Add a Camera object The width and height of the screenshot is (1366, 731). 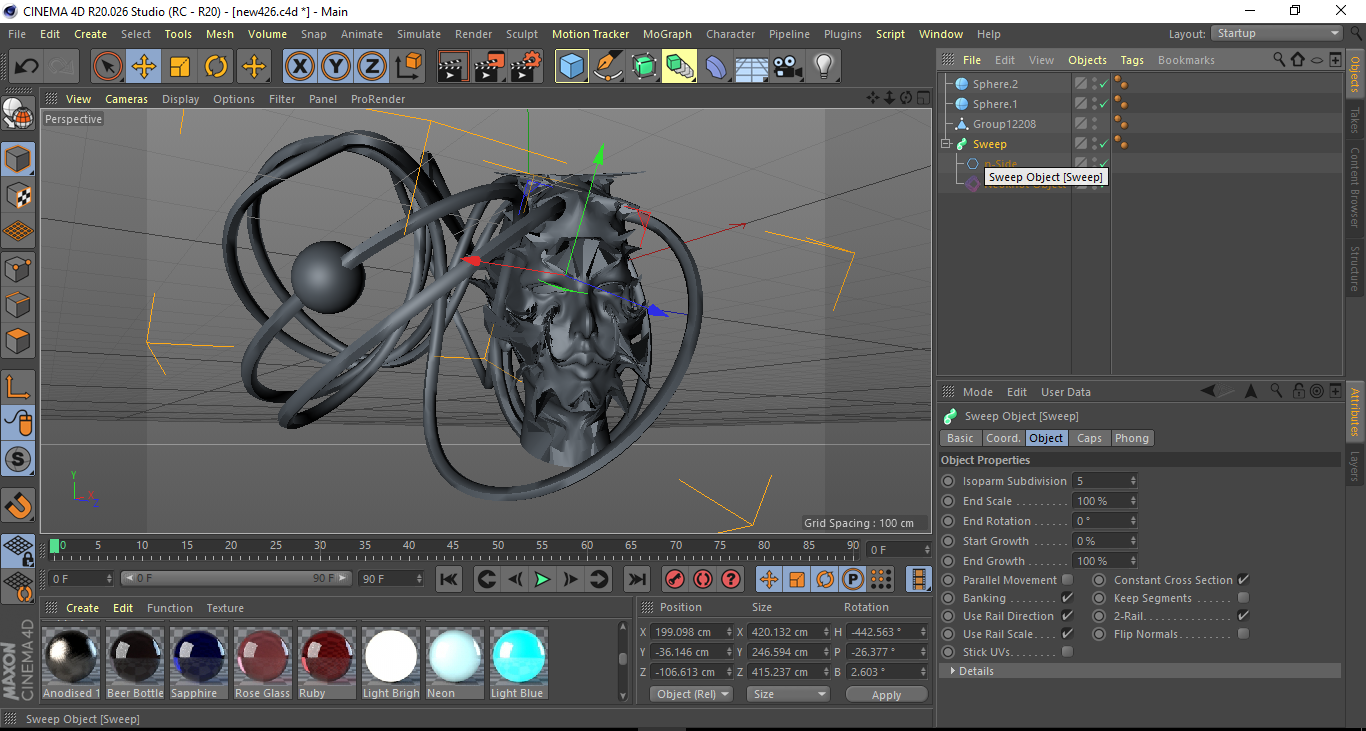click(x=788, y=67)
